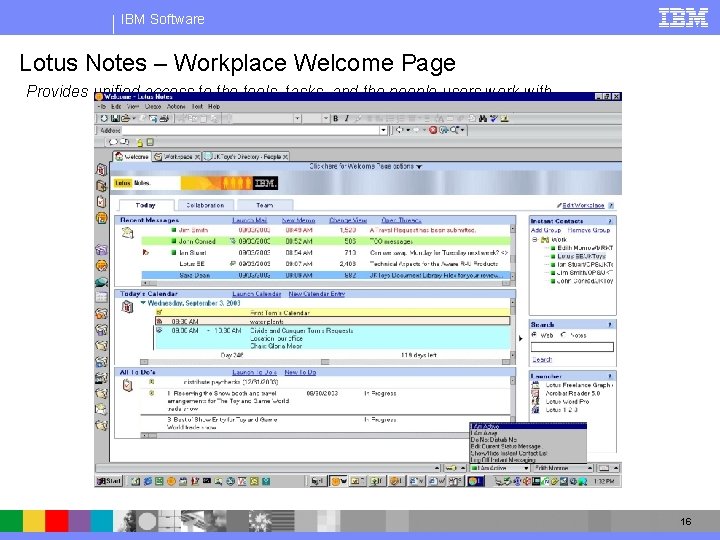Click the Edit Workplace help icon
The image size is (720, 540).
point(611,205)
